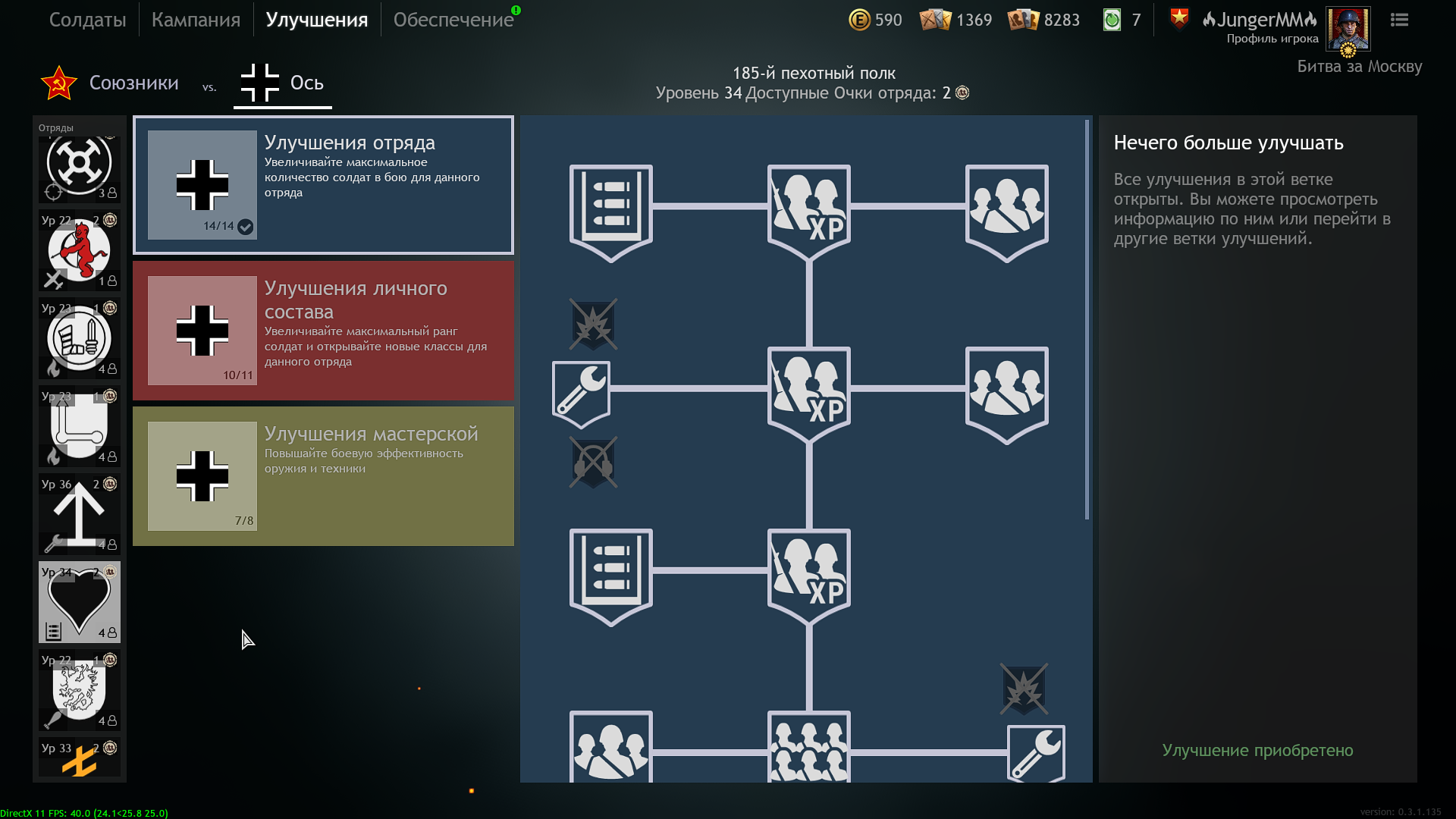The width and height of the screenshot is (1456, 819).
Task: Open Улучшения отряда upgrade branch
Action: [x=323, y=185]
